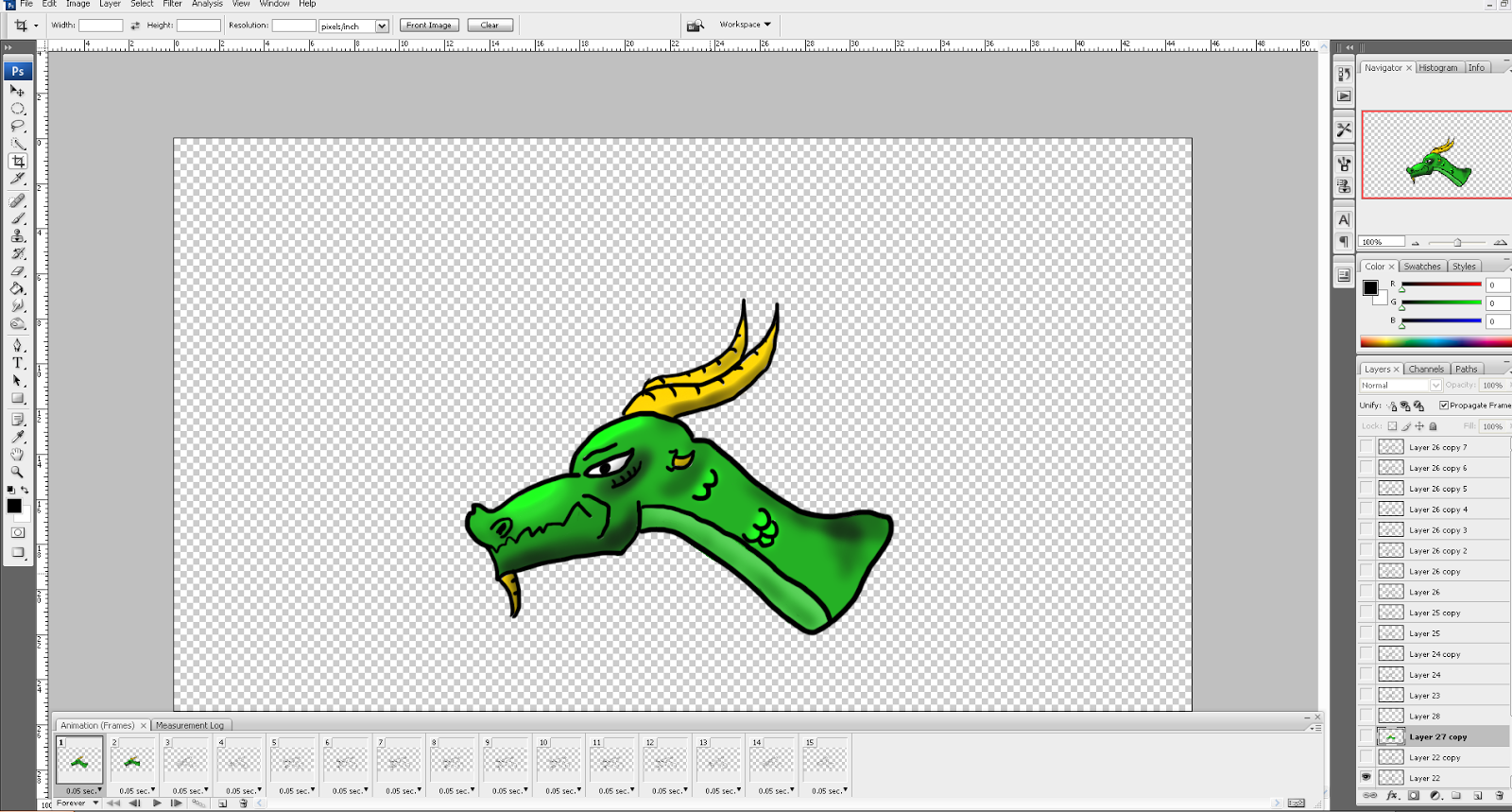Viewport: 1512px width, 812px height.
Task: Show Layer 24 visibility box
Action: 1366,674
